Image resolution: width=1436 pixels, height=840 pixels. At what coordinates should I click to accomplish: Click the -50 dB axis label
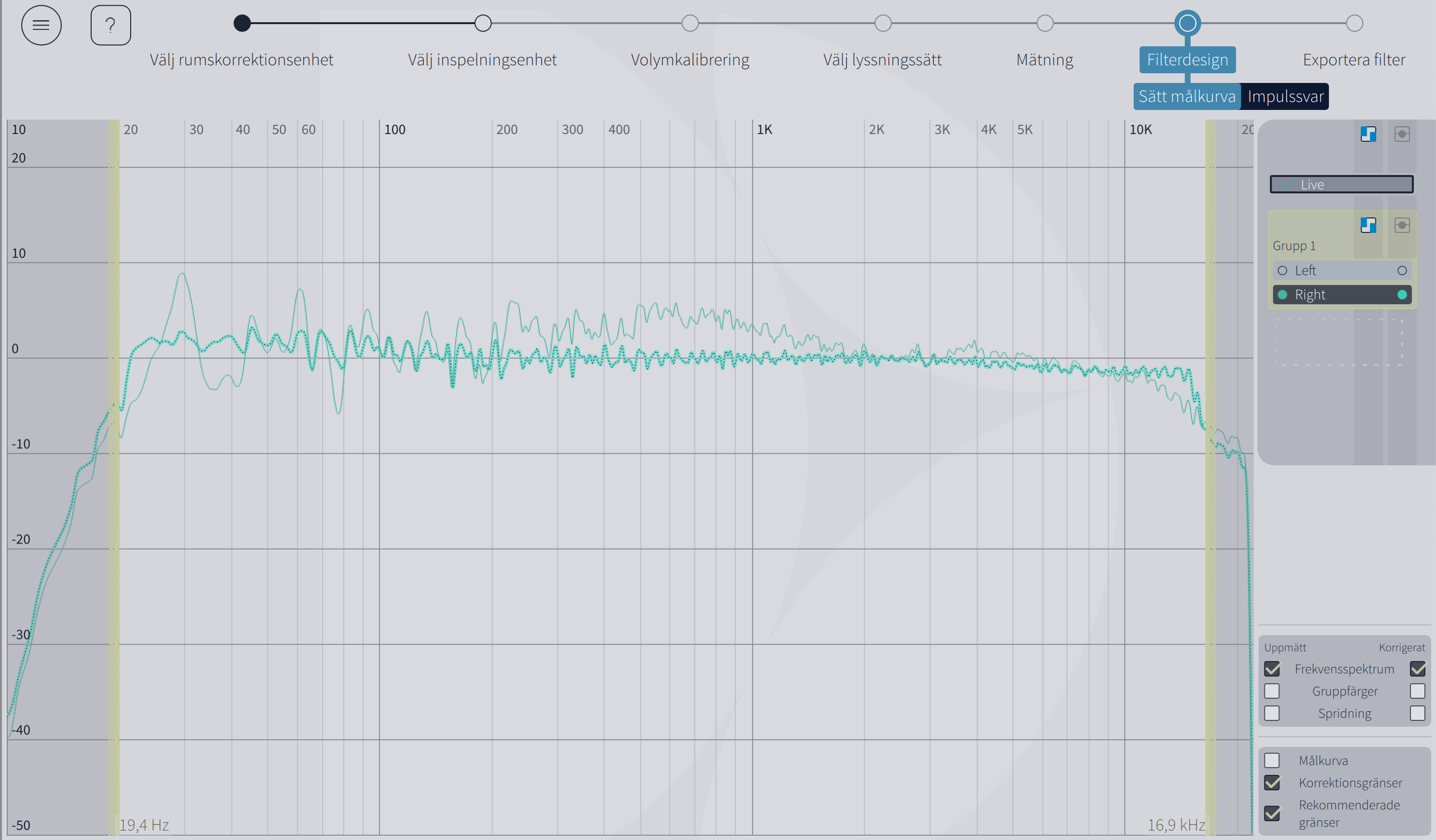(x=21, y=825)
